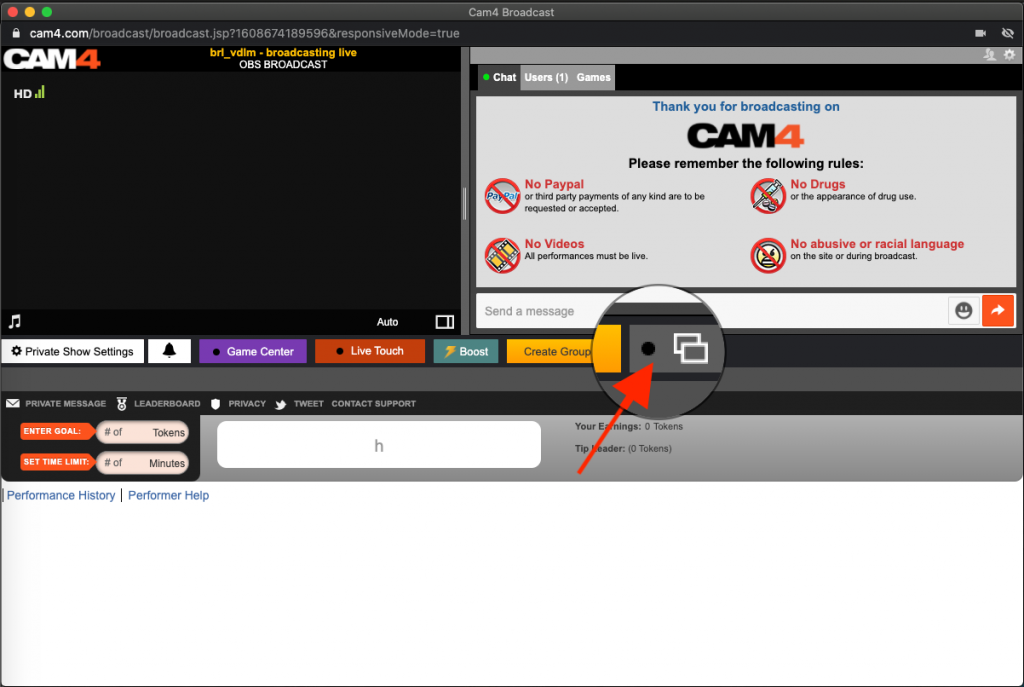This screenshot has height=687, width=1024.
Task: Click the camera icon in address bar
Action: click(981, 33)
